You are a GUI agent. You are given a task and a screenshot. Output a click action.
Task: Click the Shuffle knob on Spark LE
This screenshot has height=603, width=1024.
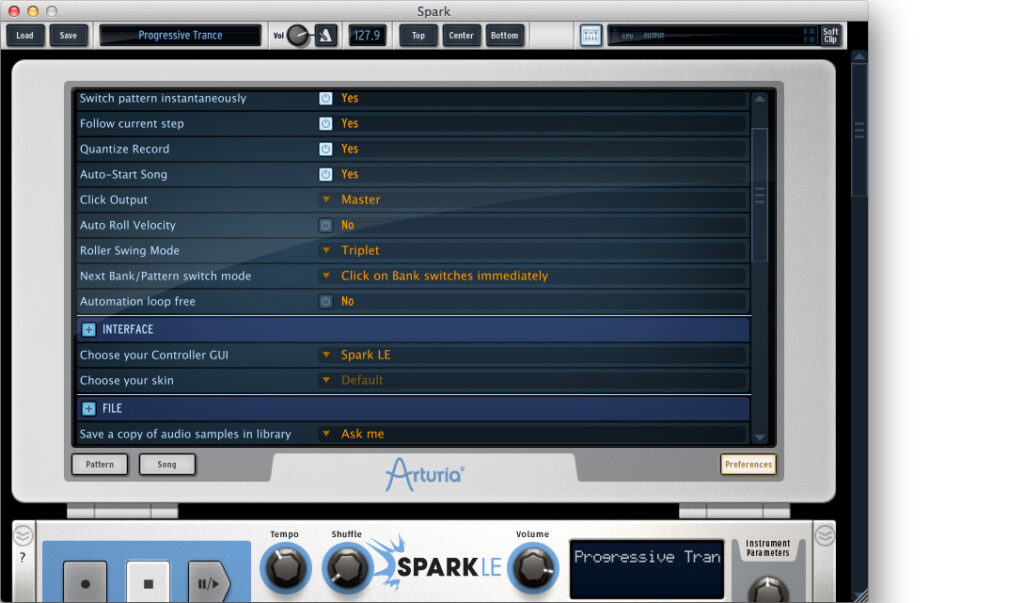point(347,567)
